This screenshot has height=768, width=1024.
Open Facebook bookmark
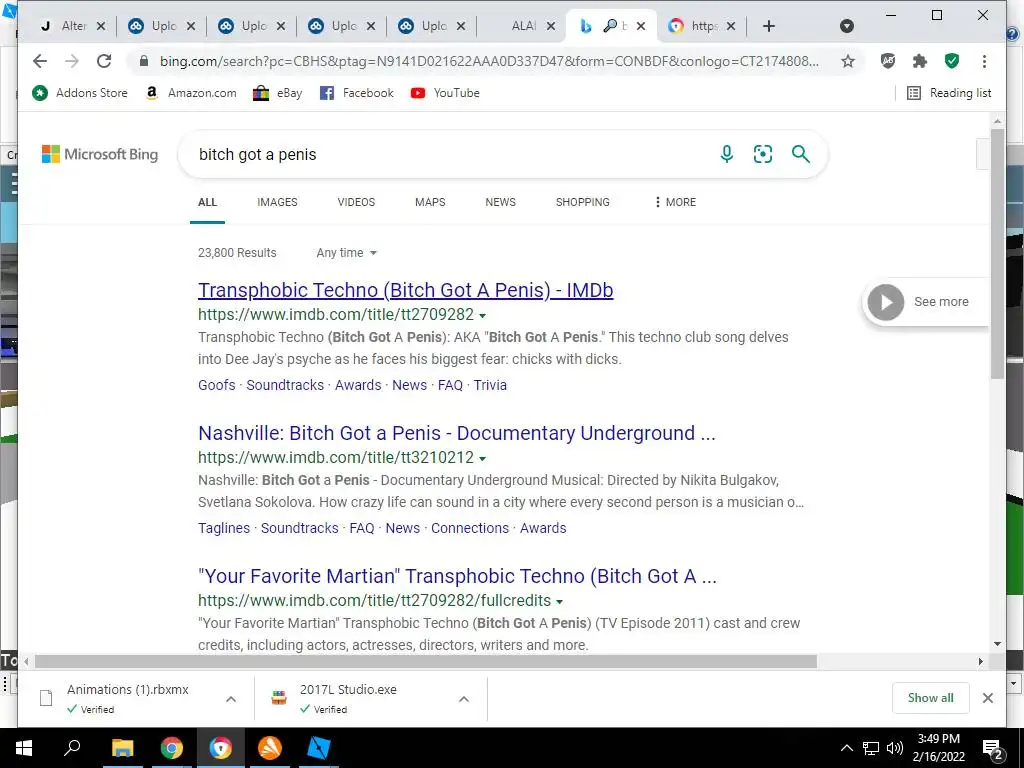click(357, 93)
